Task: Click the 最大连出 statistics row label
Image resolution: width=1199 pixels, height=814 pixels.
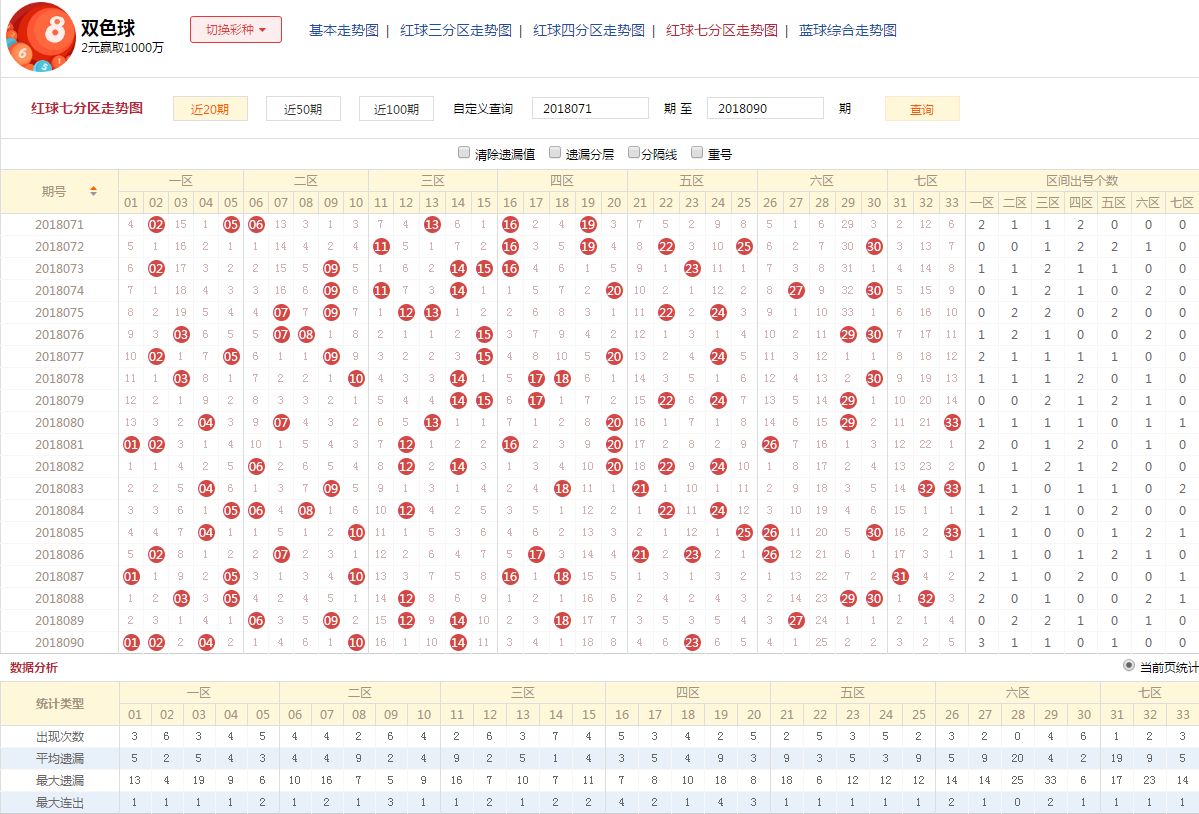Action: click(x=60, y=803)
